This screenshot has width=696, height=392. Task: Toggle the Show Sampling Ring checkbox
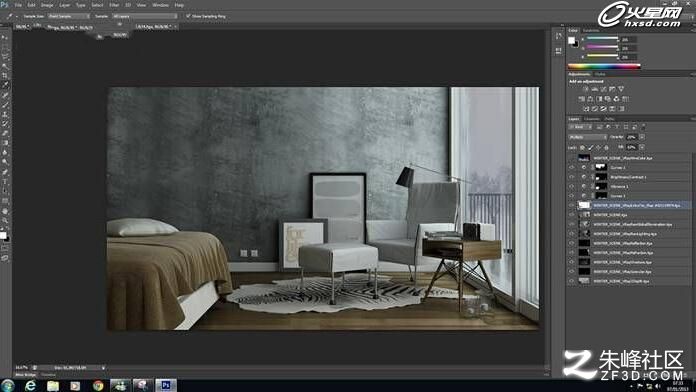click(188, 16)
